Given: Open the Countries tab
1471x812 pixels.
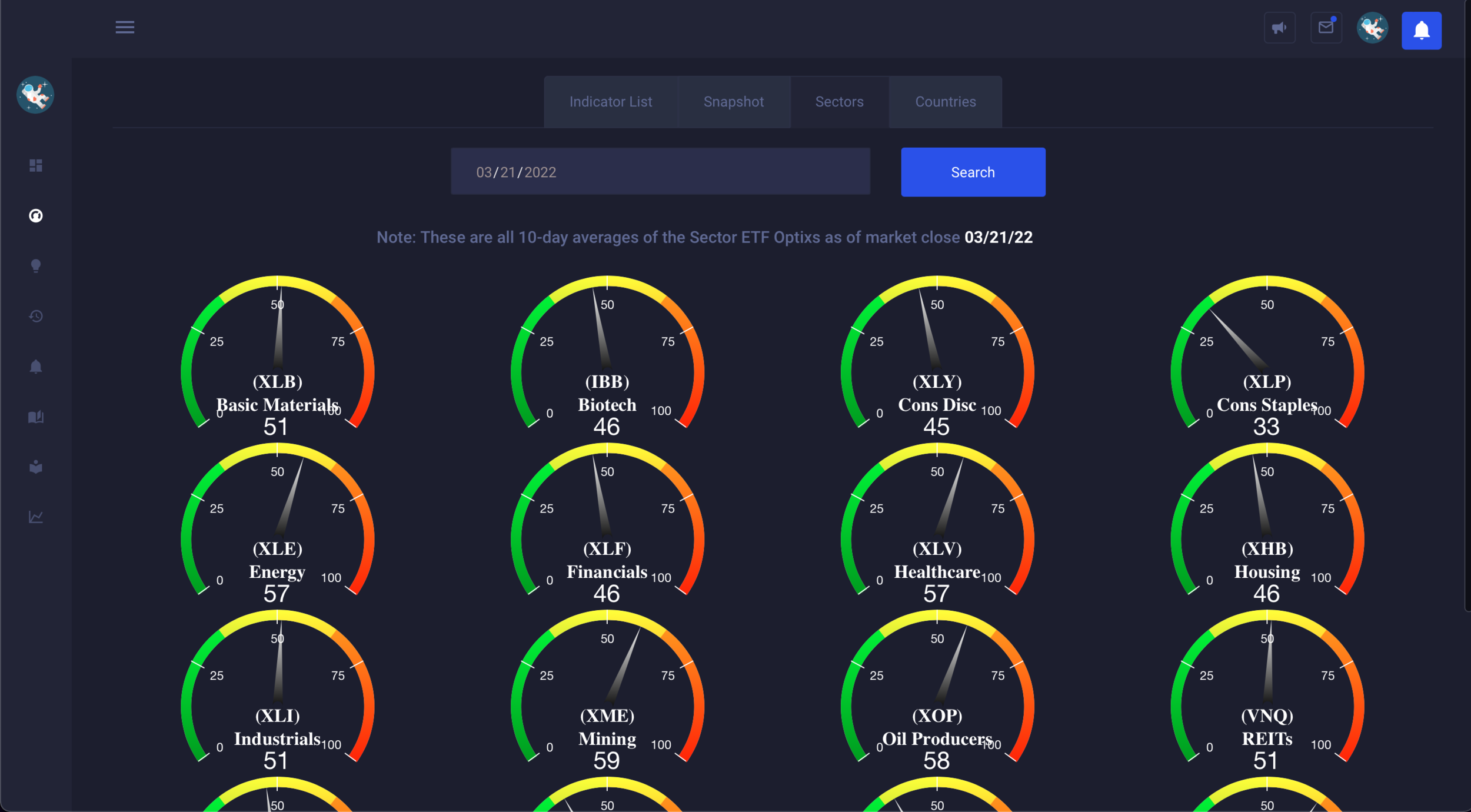Looking at the screenshot, I should pyautogui.click(x=945, y=102).
